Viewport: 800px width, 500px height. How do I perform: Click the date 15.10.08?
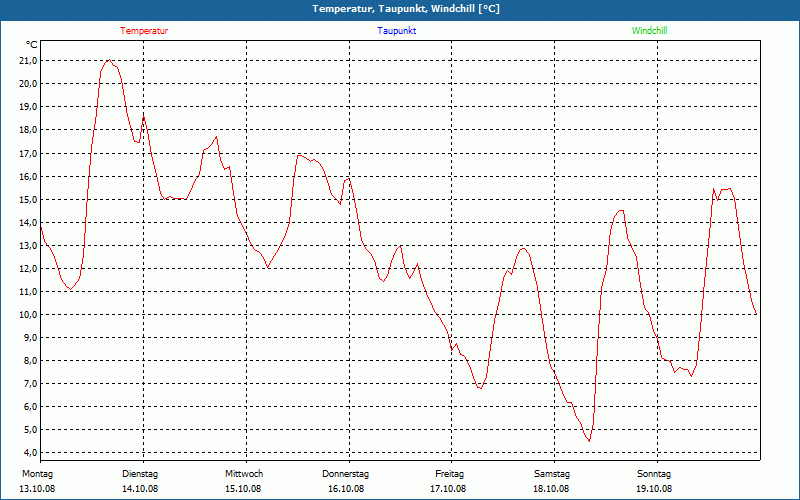243,489
